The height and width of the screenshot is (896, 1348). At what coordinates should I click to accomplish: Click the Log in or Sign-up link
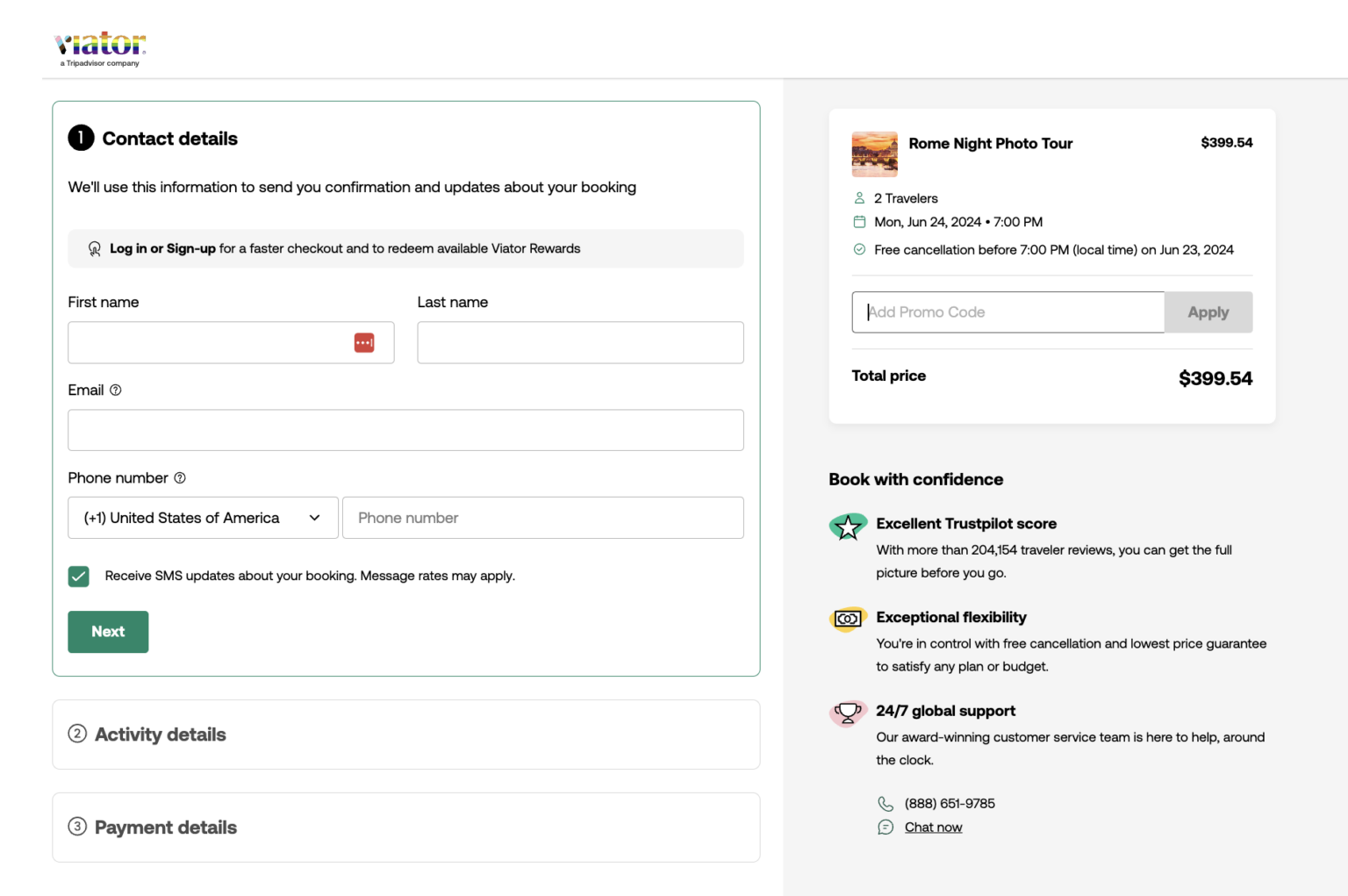coord(162,248)
